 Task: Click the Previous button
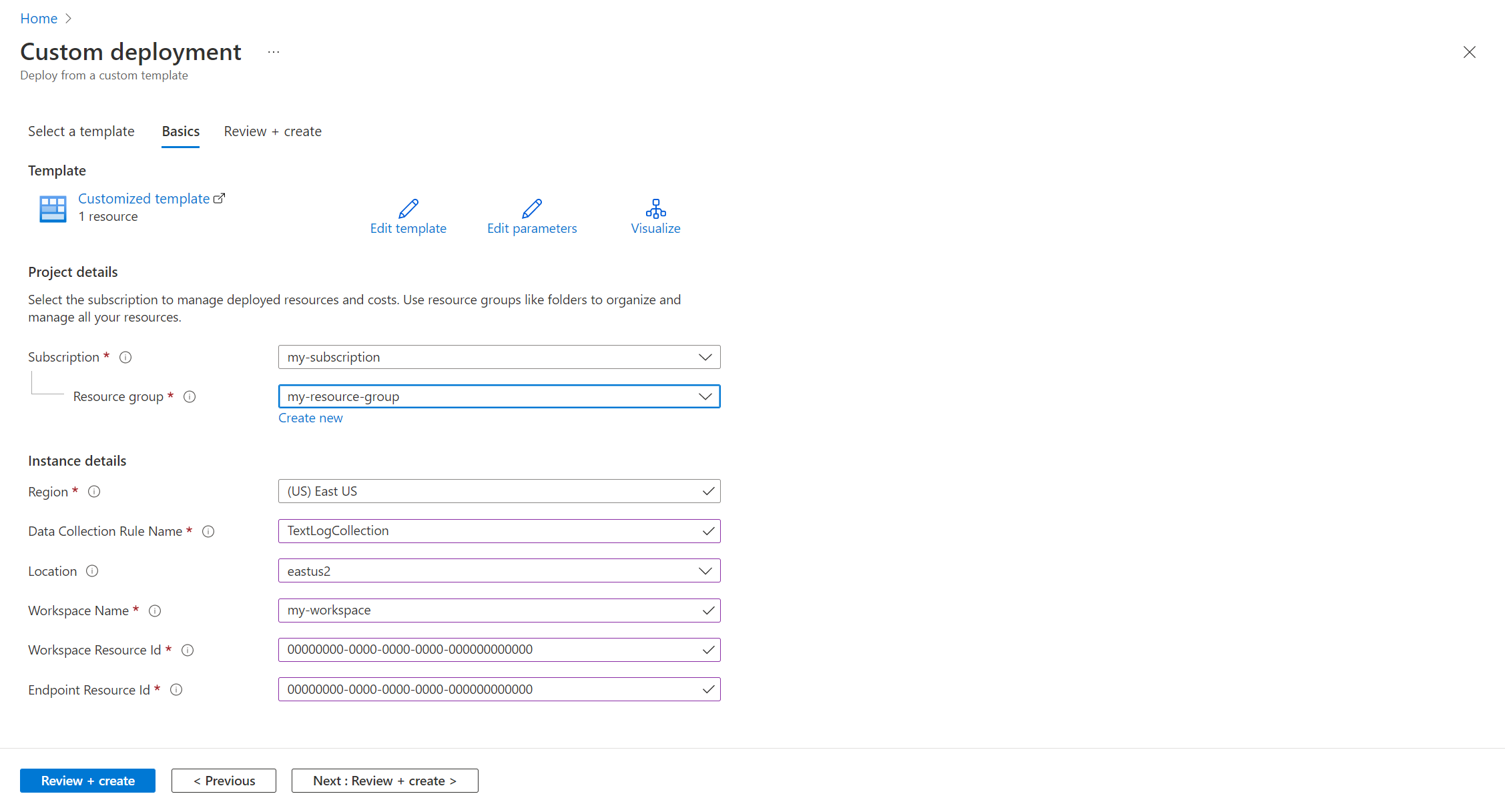224,781
